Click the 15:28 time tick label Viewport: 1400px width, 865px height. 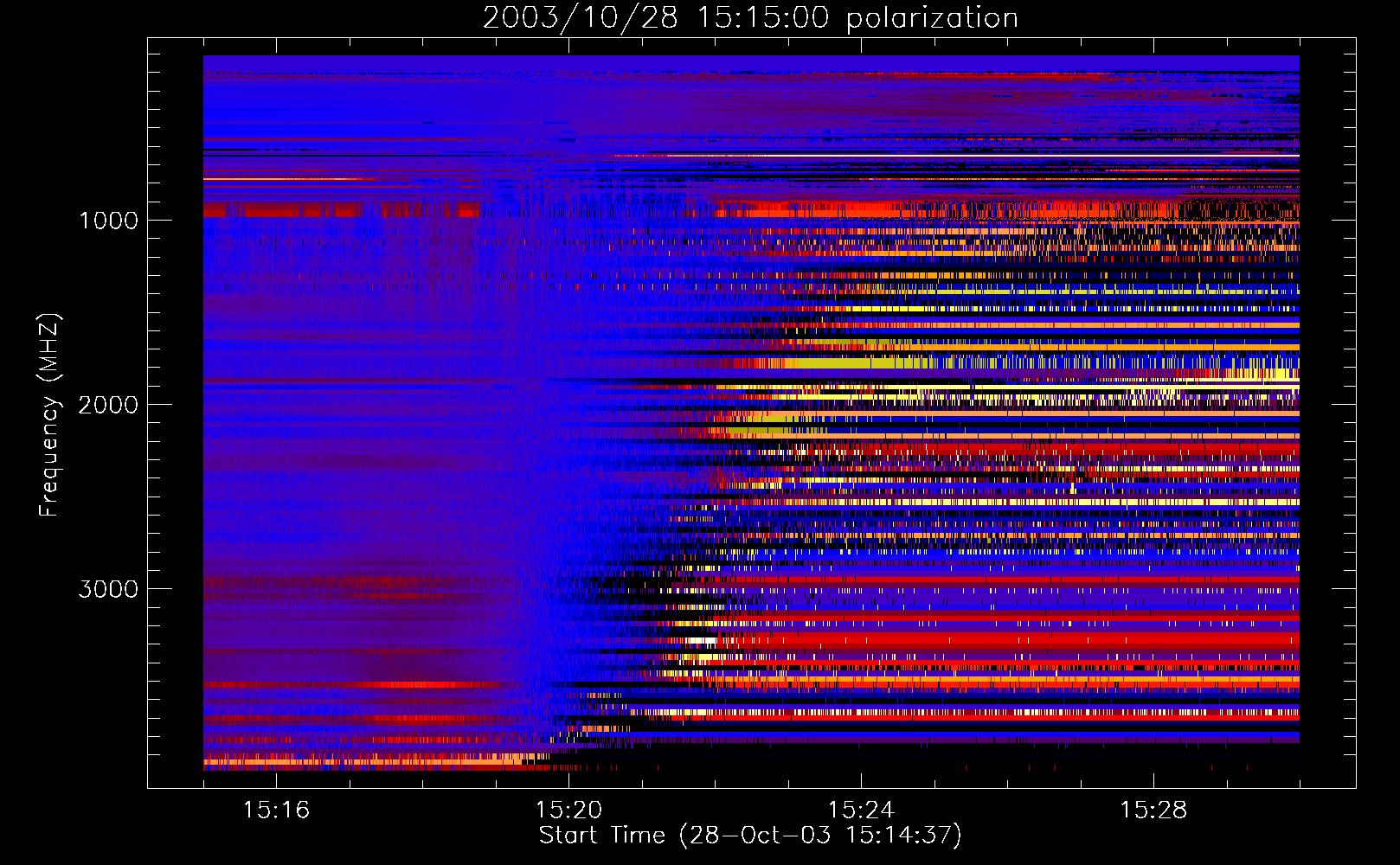(1153, 810)
